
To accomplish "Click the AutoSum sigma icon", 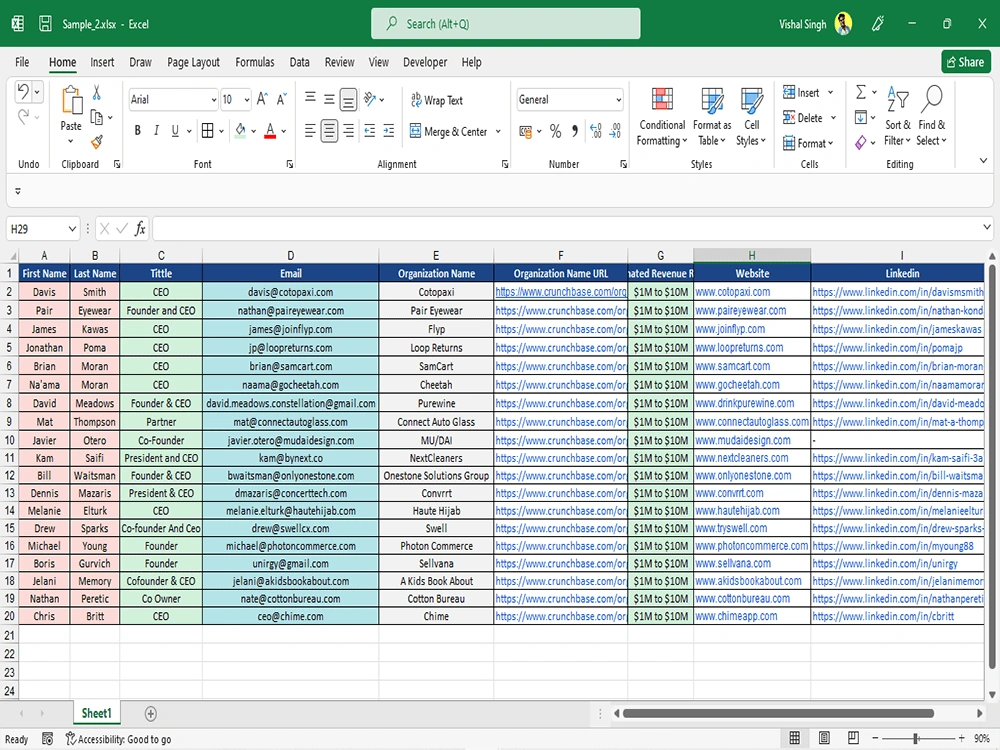I will [x=860, y=92].
